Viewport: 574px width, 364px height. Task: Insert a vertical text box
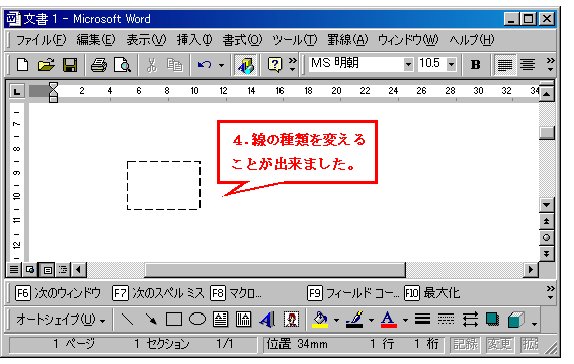(243, 319)
